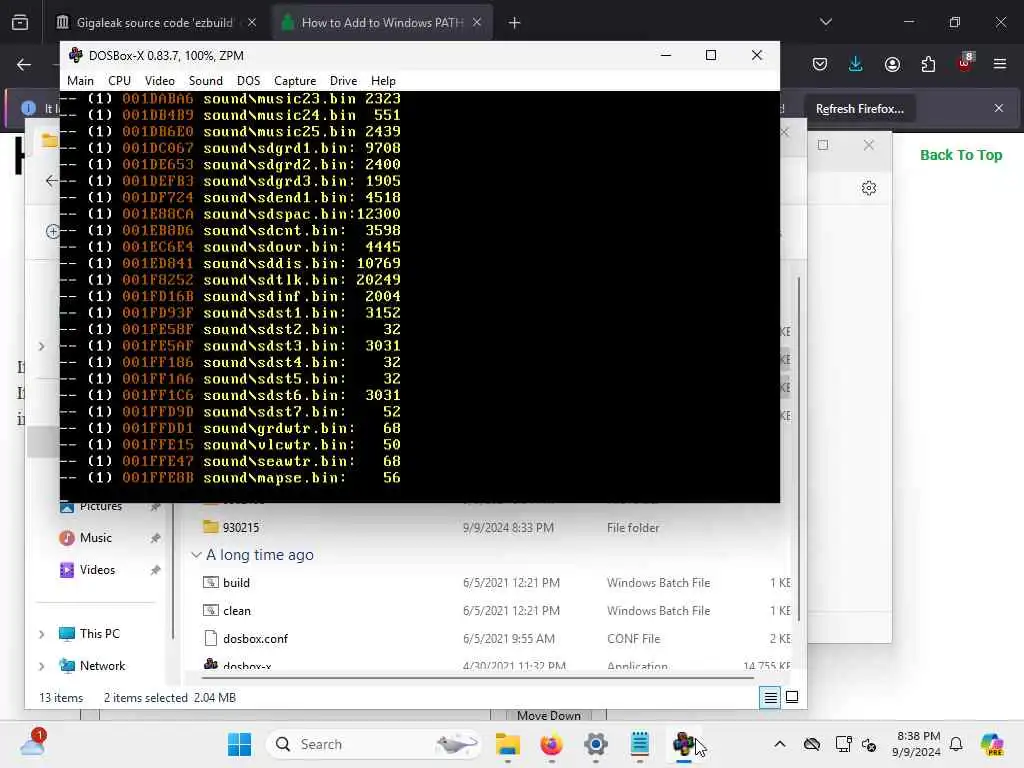Open DOSBox-X from taskbar
The width and height of the screenshot is (1024, 768).
[683, 744]
